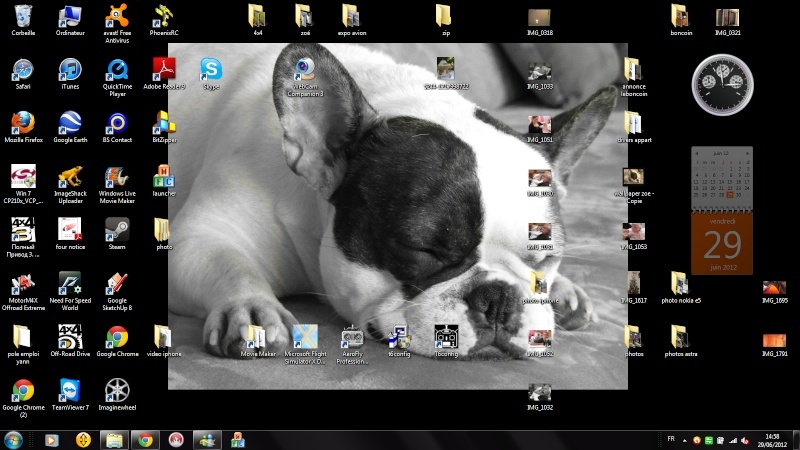Image resolution: width=800 pixels, height=450 pixels.
Task: Open the TeamViewer 7 shortcut
Action: point(70,394)
